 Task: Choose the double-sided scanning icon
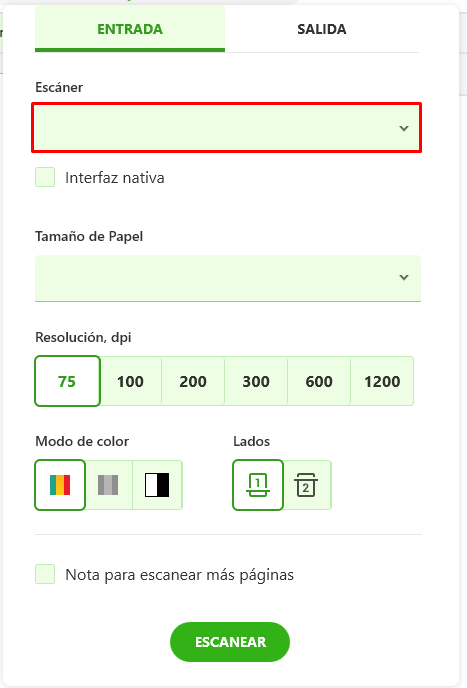(x=306, y=485)
